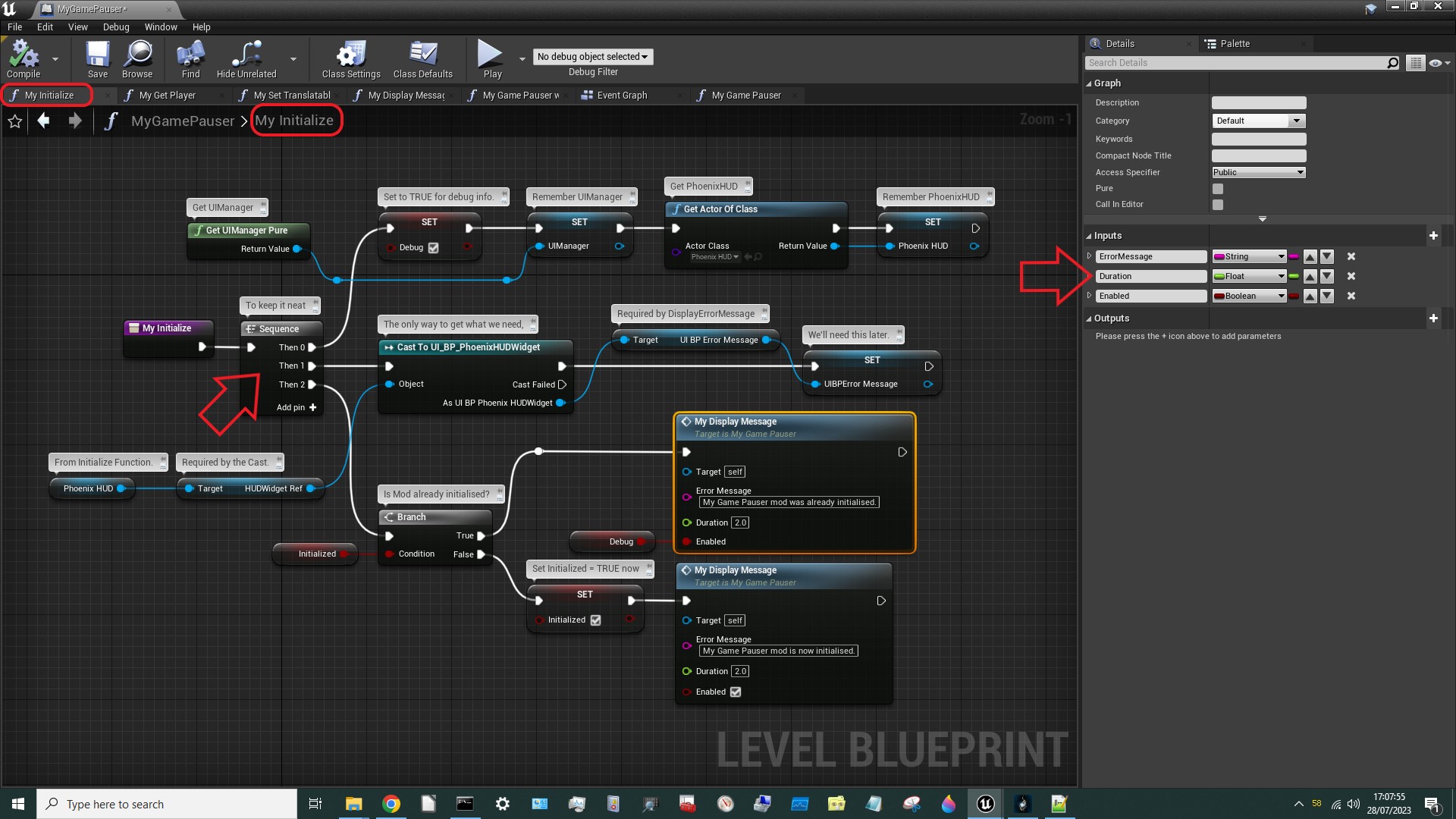Move Duration input up with arrow
This screenshot has width=1456, height=819.
[1310, 276]
